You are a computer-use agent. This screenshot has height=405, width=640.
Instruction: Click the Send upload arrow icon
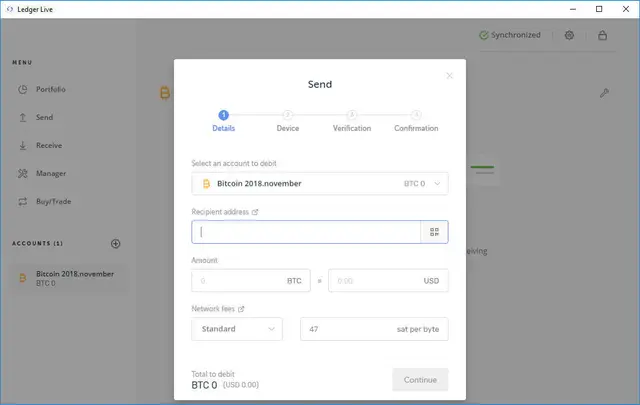click(23, 118)
